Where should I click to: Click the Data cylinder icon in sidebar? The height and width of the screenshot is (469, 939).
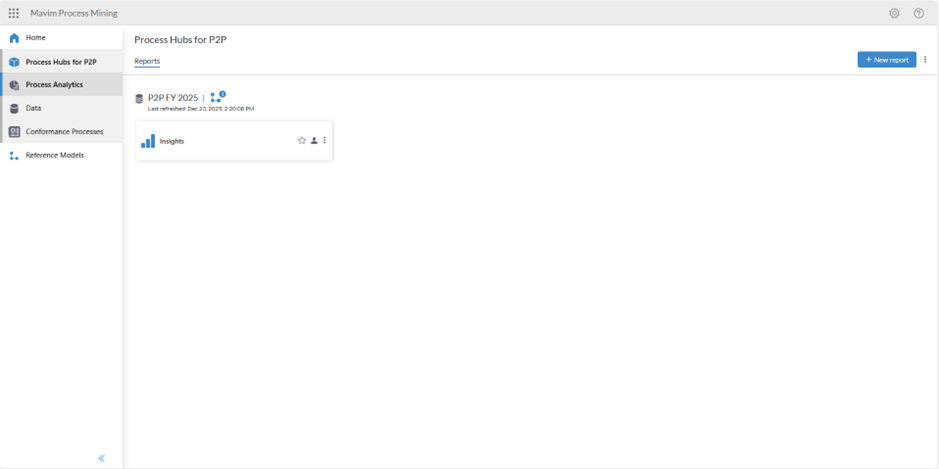click(x=14, y=108)
